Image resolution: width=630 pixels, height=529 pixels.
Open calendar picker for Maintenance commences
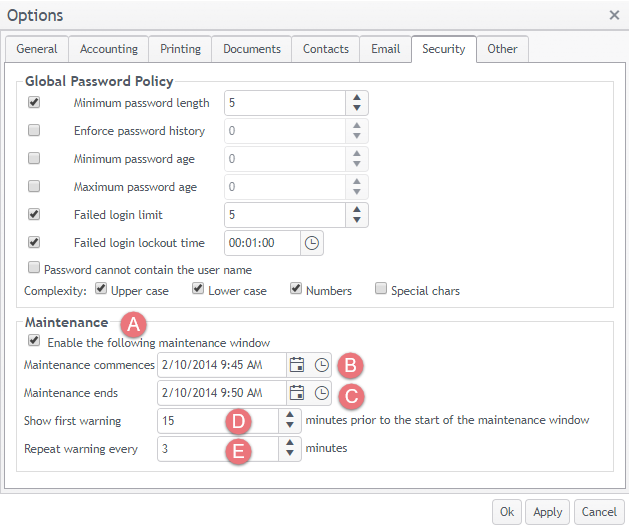click(x=296, y=365)
